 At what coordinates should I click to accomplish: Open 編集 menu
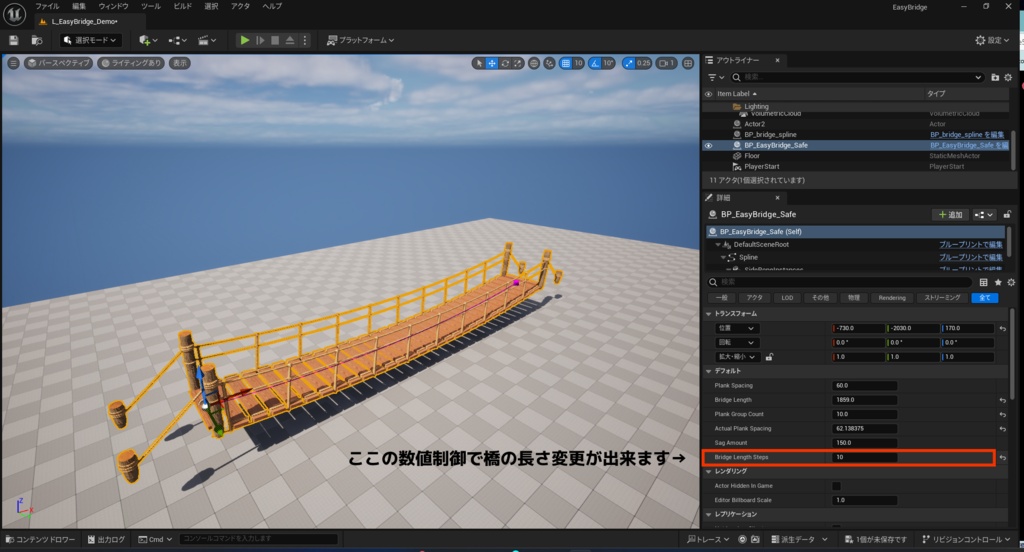click(79, 7)
